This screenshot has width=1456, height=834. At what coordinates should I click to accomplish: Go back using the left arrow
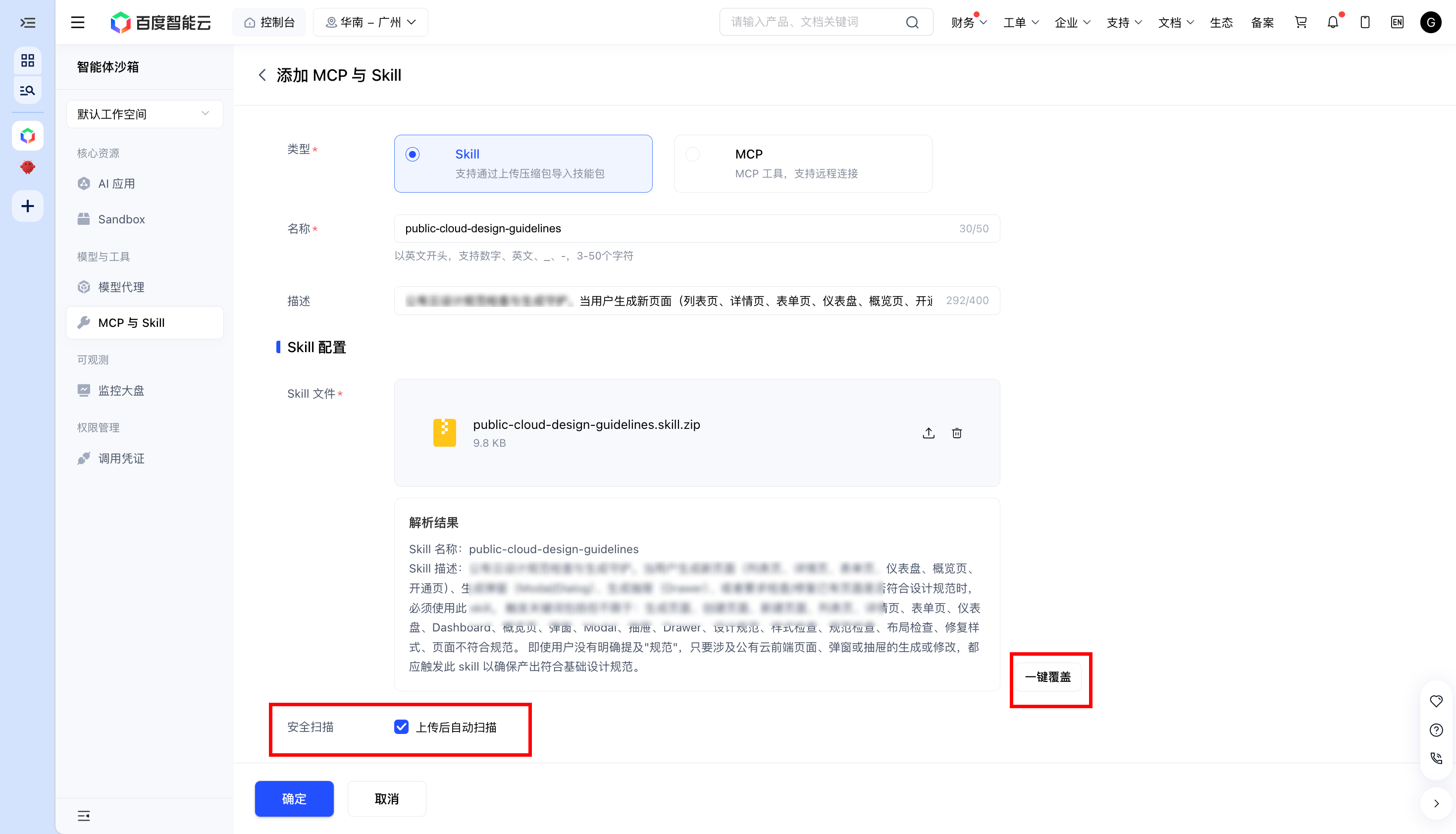tap(262, 75)
